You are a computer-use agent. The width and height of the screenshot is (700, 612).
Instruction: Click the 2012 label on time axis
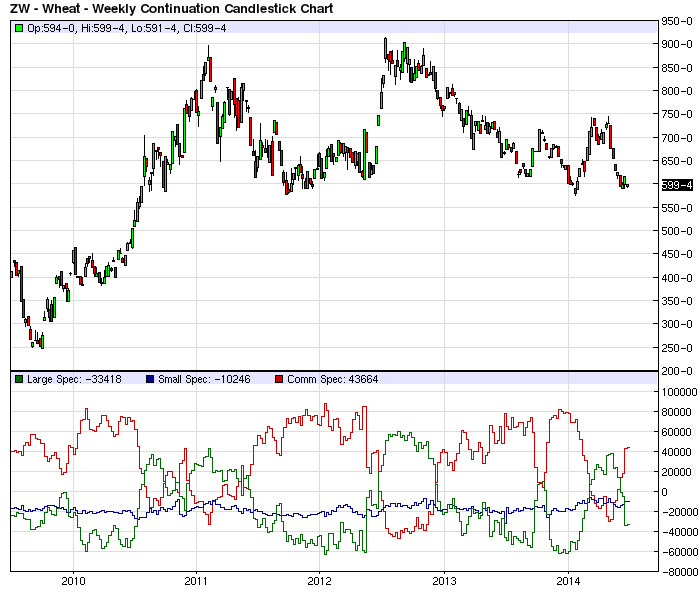319,581
